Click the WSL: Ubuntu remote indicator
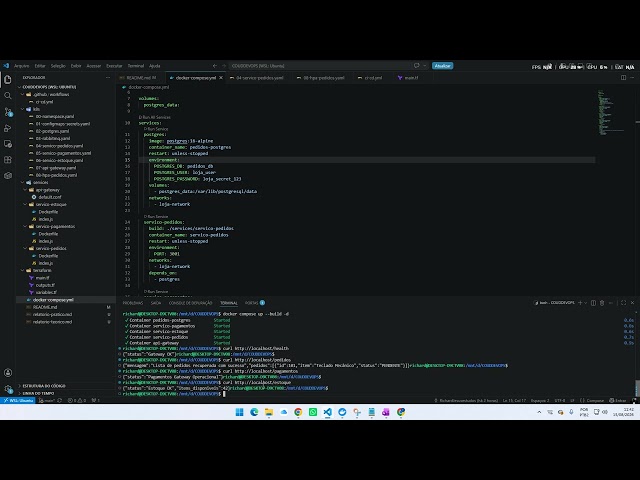This screenshot has width=640, height=480. click(18, 400)
